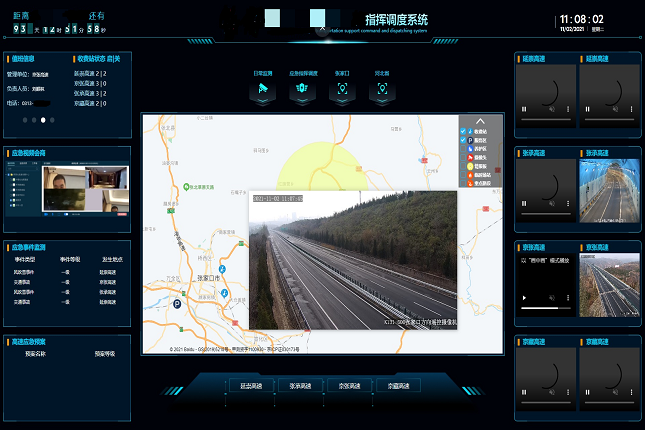Play the black 京张高速 video player

[524, 298]
